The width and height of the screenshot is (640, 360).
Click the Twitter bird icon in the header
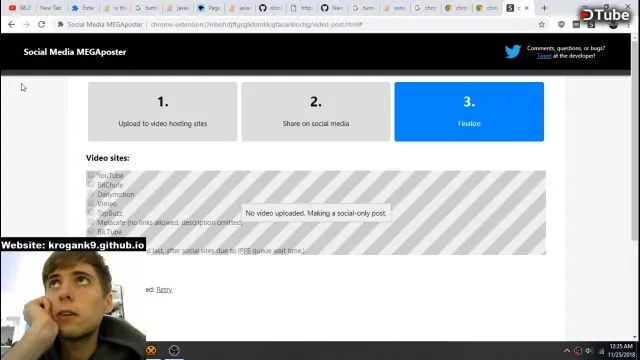pos(513,51)
